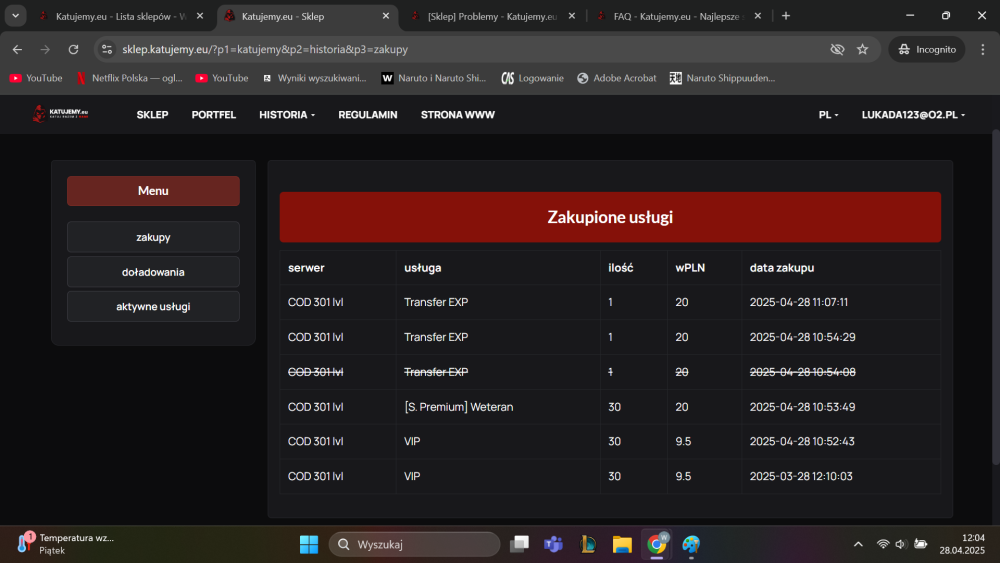Switch to [Sklep] Problemy tab

492,17
